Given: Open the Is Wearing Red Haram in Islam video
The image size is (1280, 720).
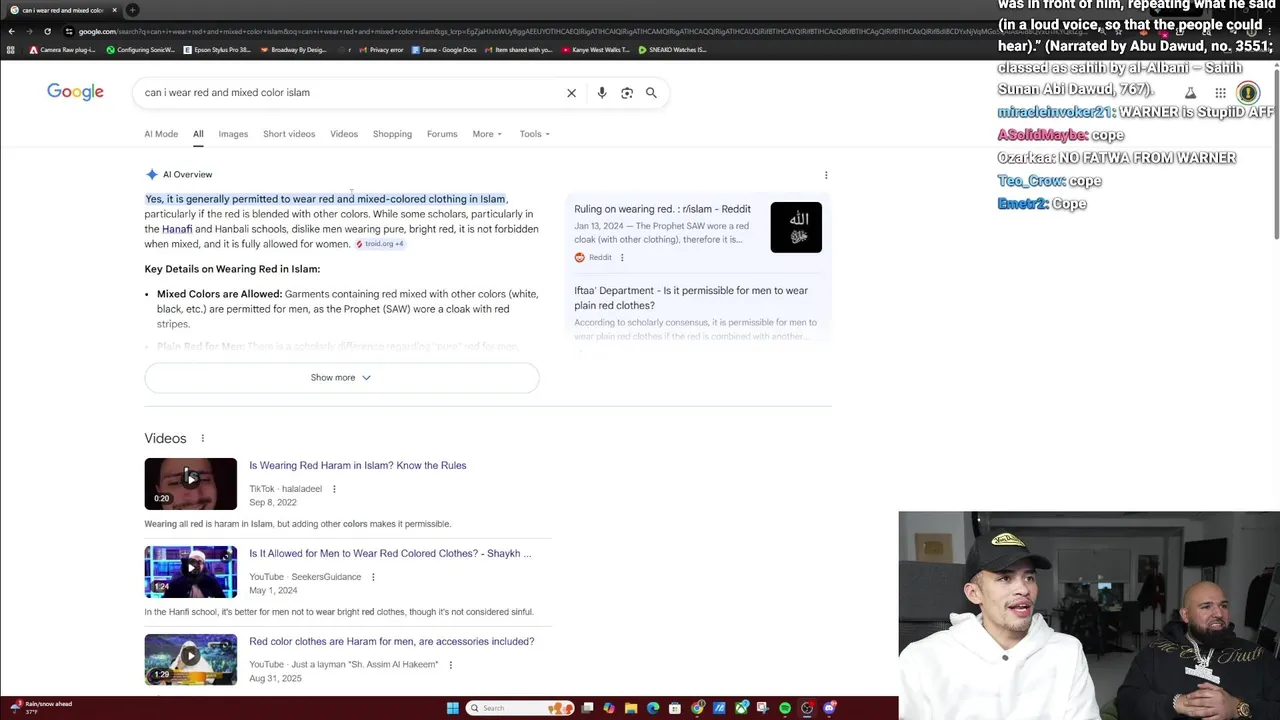Looking at the screenshot, I should (357, 465).
